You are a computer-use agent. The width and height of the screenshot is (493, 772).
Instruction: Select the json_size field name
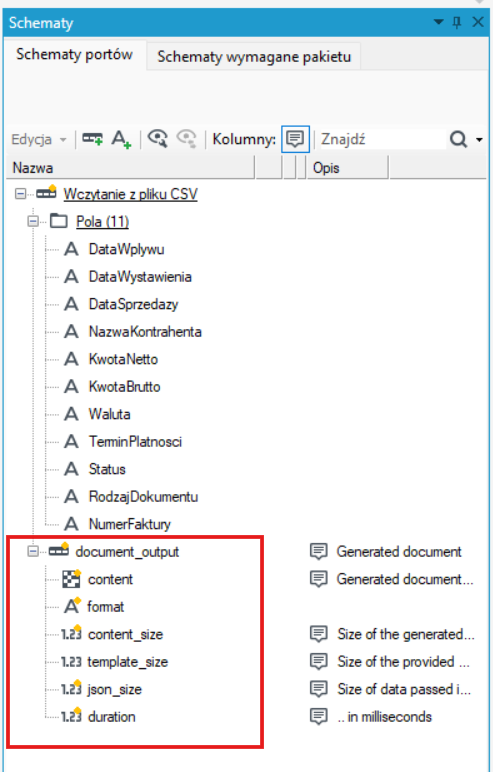pyautogui.click(x=115, y=690)
